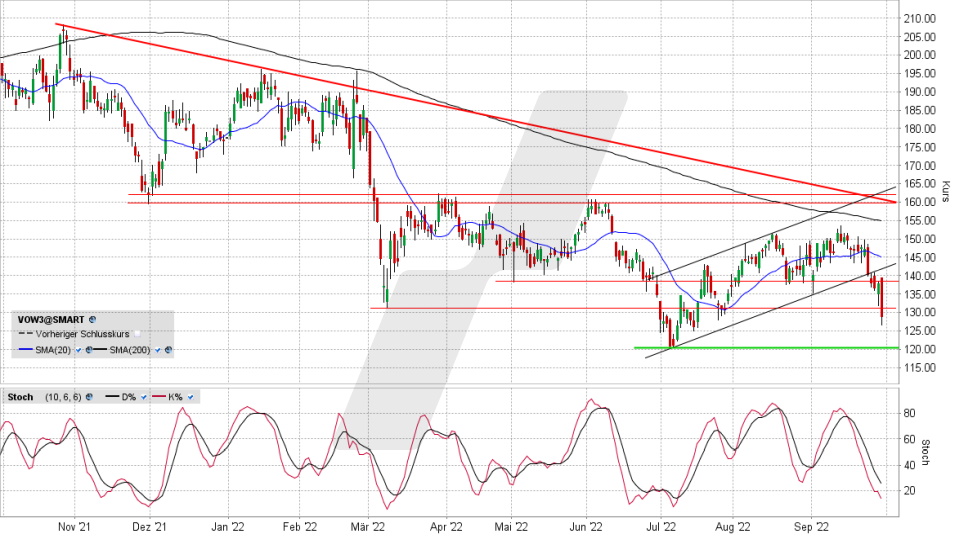
Task: Click the (10, 6, 6) Stoch parameters
Action: [x=63, y=397]
